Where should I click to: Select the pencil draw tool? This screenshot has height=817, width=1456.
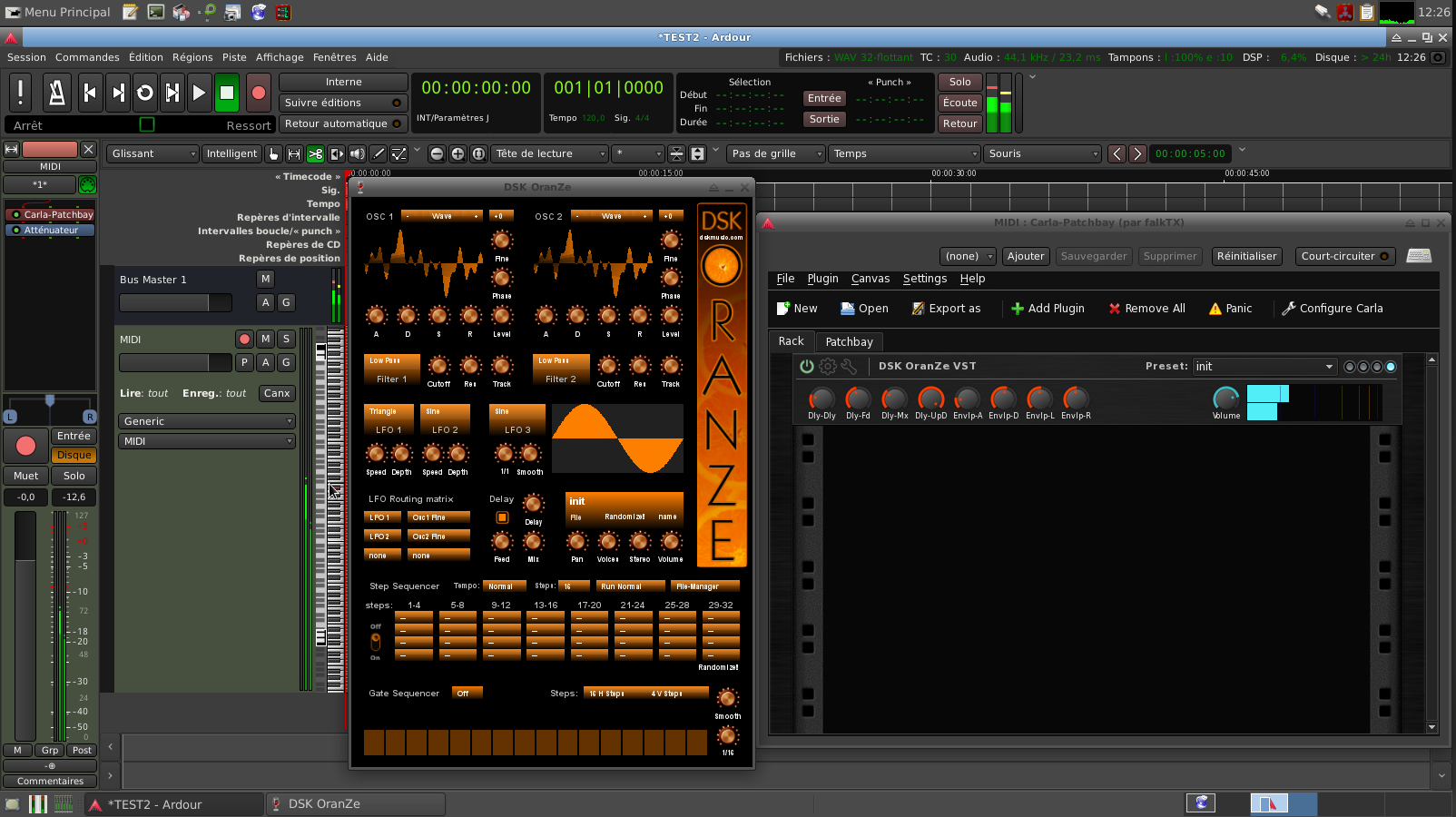coord(379,154)
